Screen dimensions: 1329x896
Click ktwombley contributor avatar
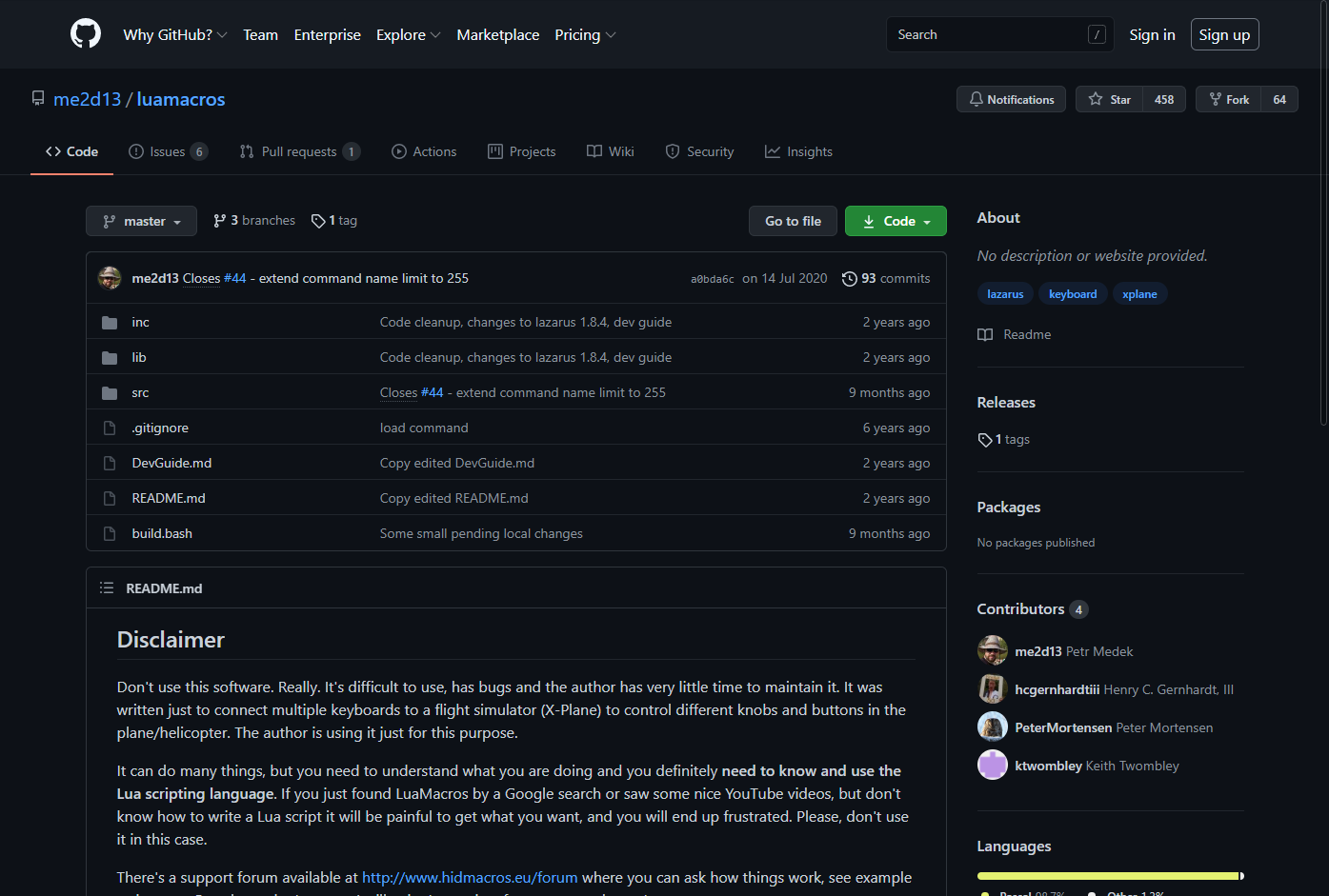(x=993, y=766)
